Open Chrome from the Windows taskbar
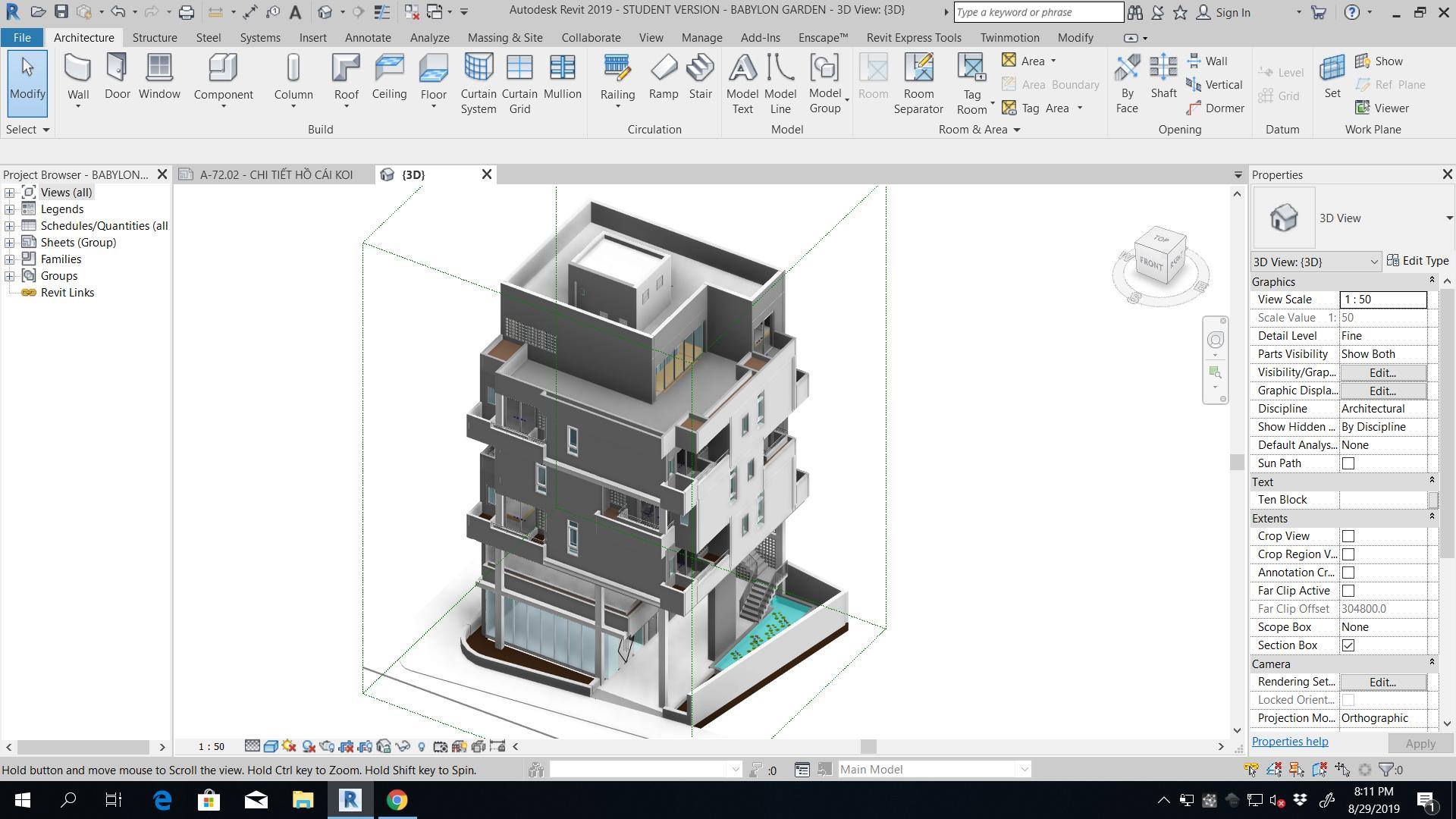This screenshot has width=1456, height=819. [x=397, y=800]
